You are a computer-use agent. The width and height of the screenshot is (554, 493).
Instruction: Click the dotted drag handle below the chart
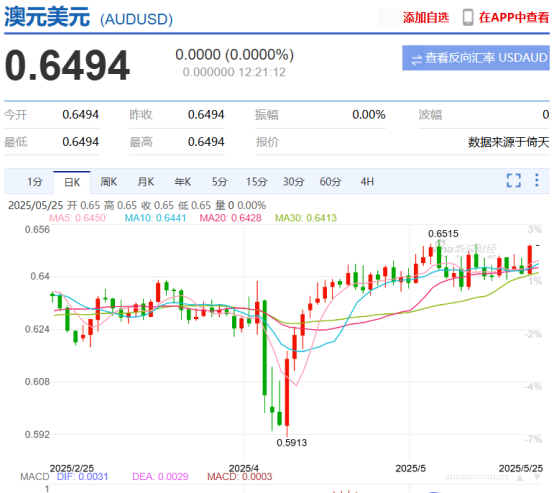477,477
